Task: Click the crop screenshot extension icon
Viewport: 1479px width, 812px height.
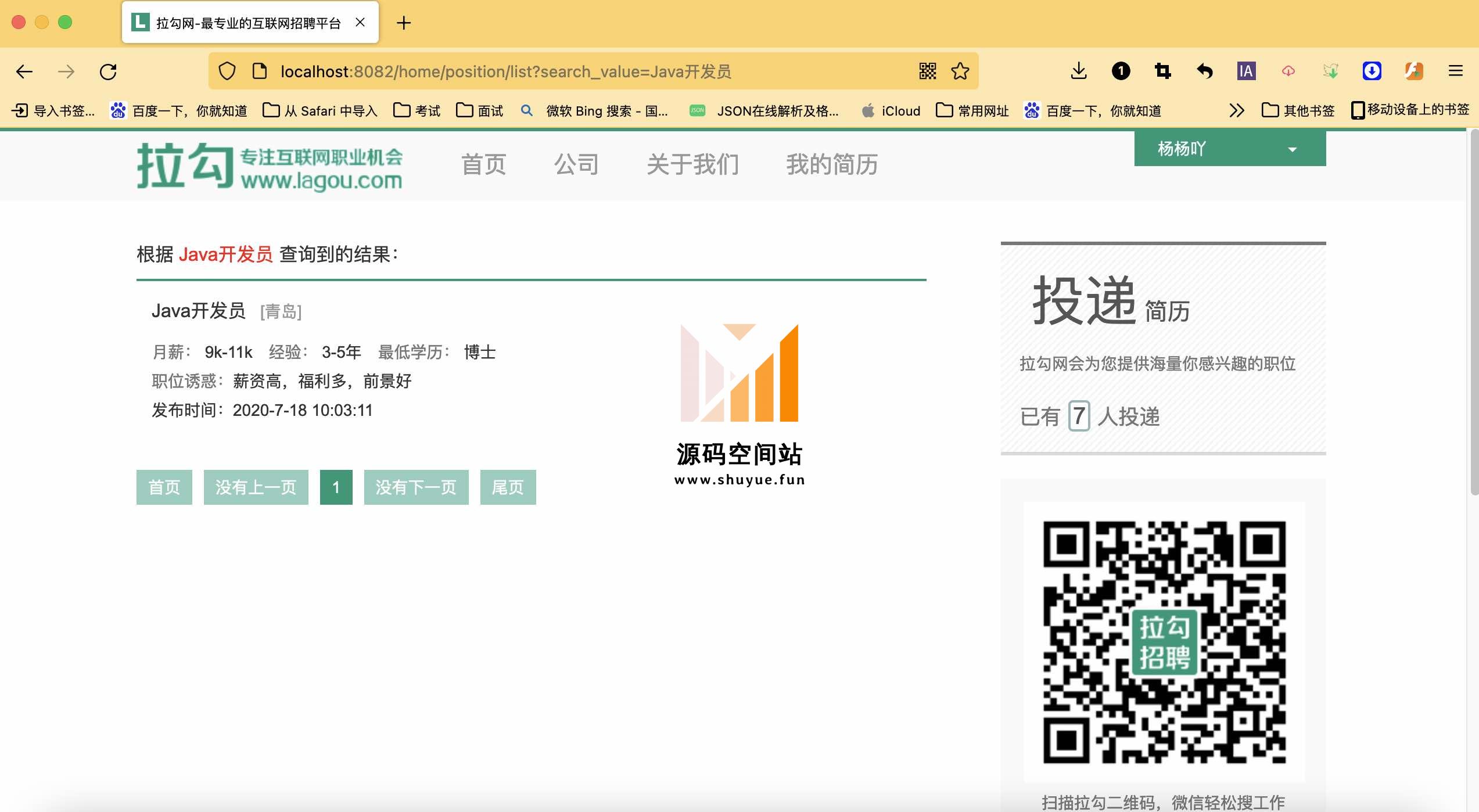Action: [1162, 71]
